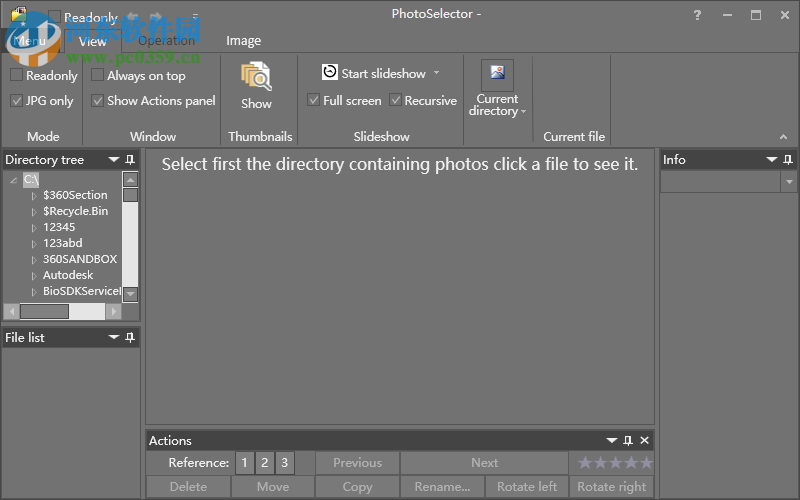Open the Info combo box dropdown
The image size is (800, 500).
pos(789,182)
